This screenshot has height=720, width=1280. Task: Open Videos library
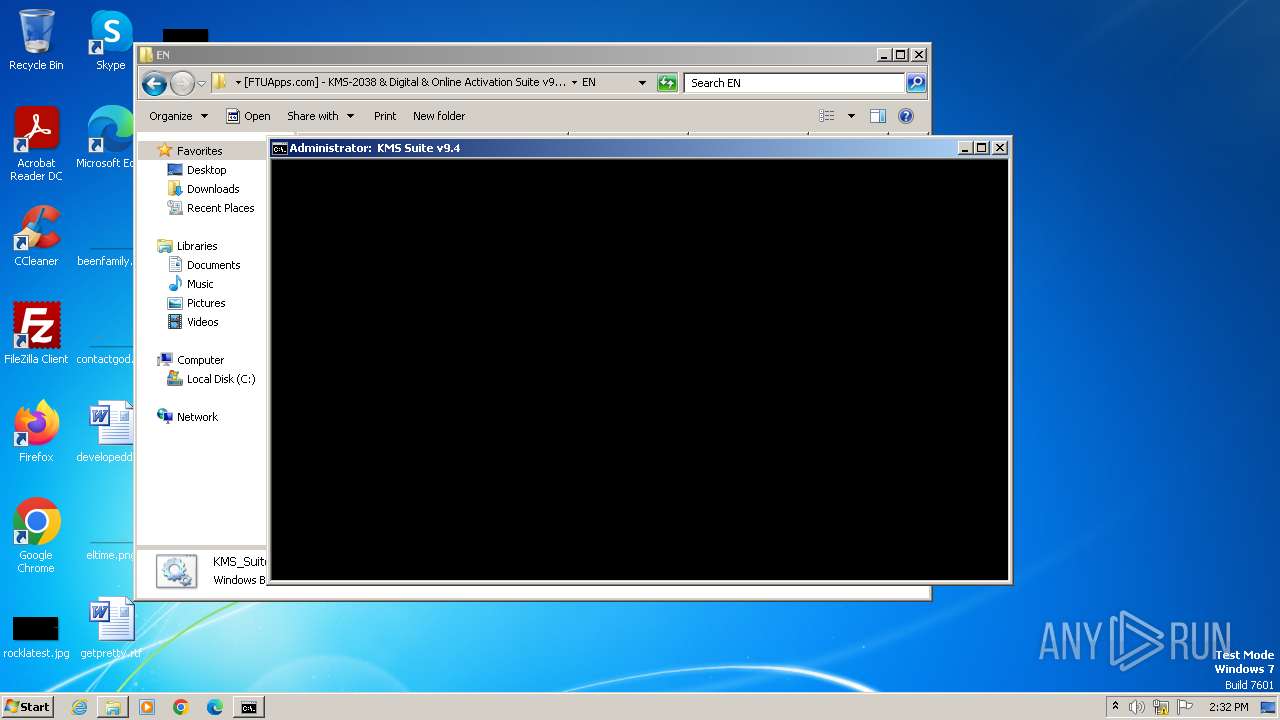point(202,322)
